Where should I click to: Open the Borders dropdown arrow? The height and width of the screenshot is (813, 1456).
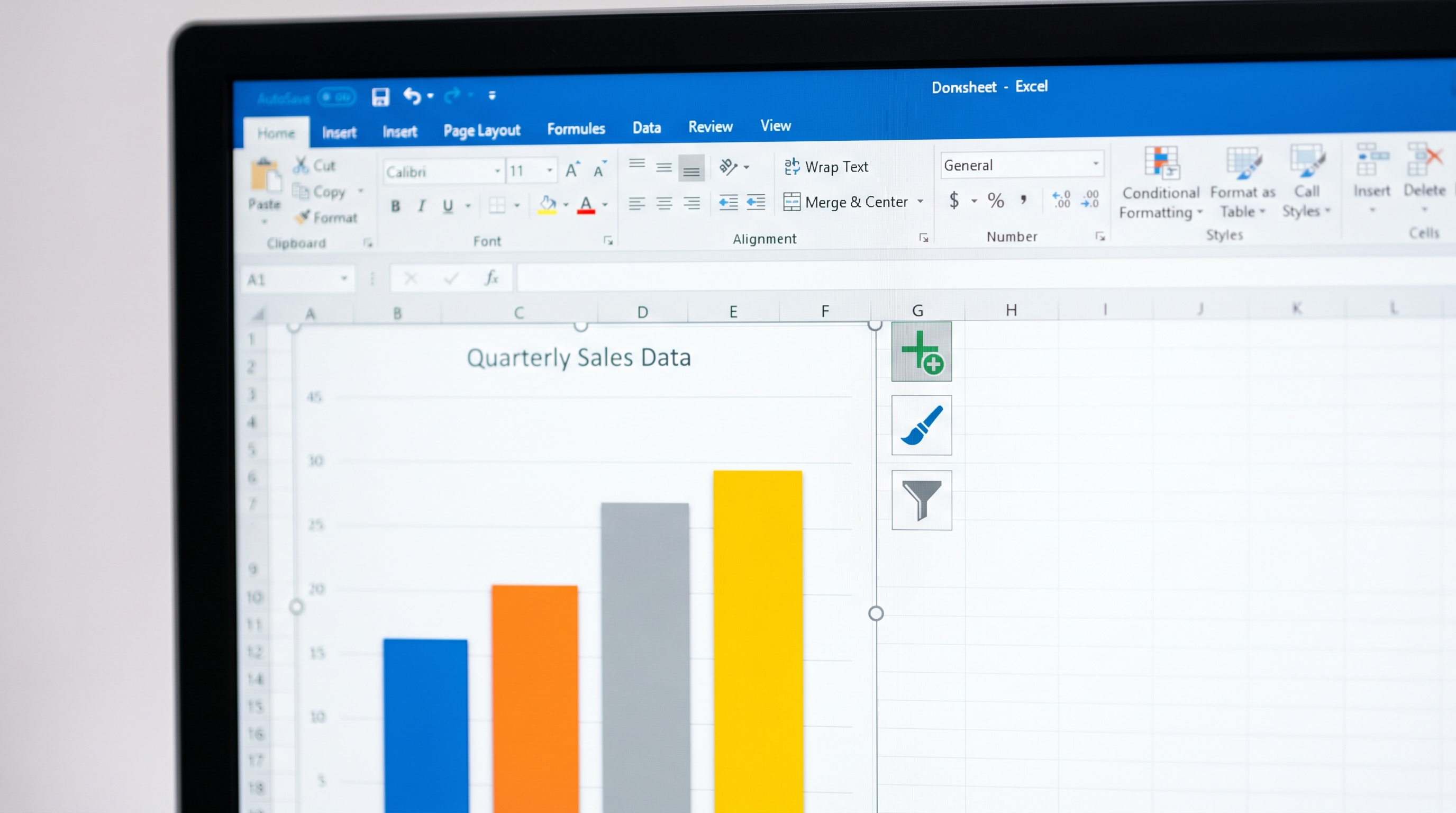[516, 205]
